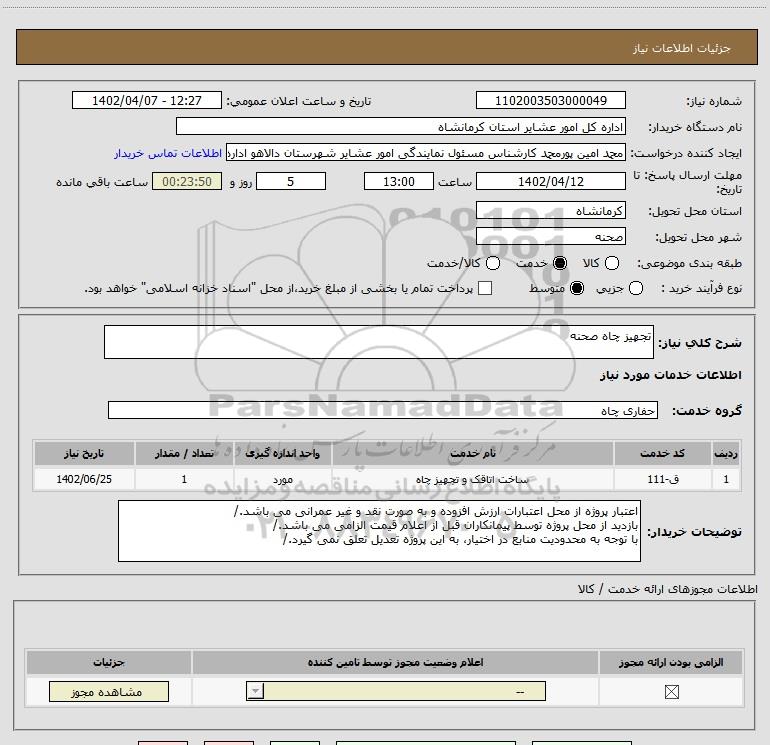Click the remaining days field showing 5
Viewport: 770px width, 745px height.
pyautogui.click(x=291, y=181)
